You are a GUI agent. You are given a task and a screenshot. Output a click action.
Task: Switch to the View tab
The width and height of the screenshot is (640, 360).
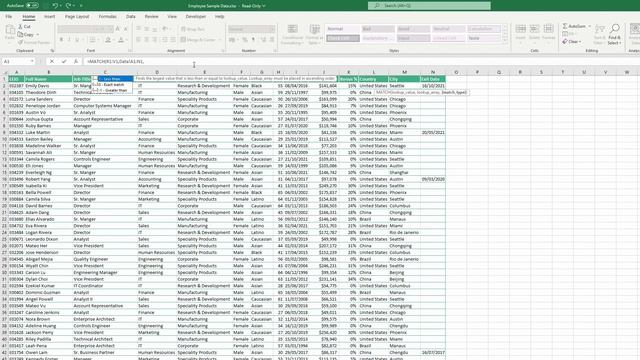click(172, 17)
